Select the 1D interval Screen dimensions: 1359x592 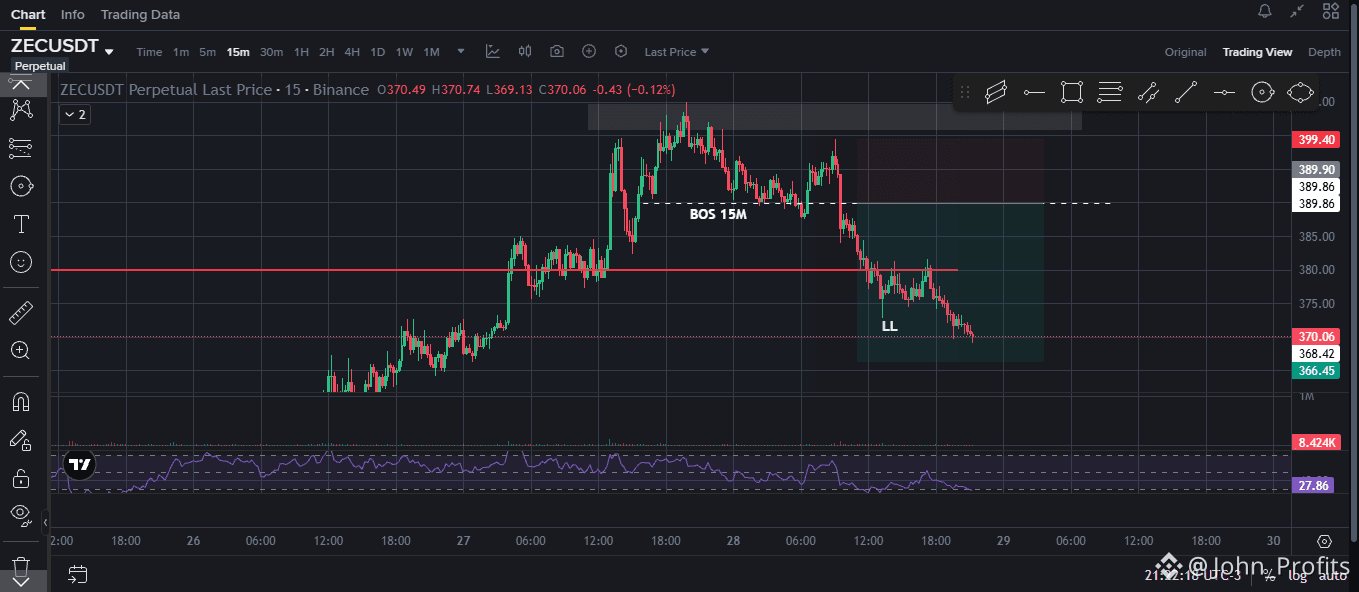point(378,52)
